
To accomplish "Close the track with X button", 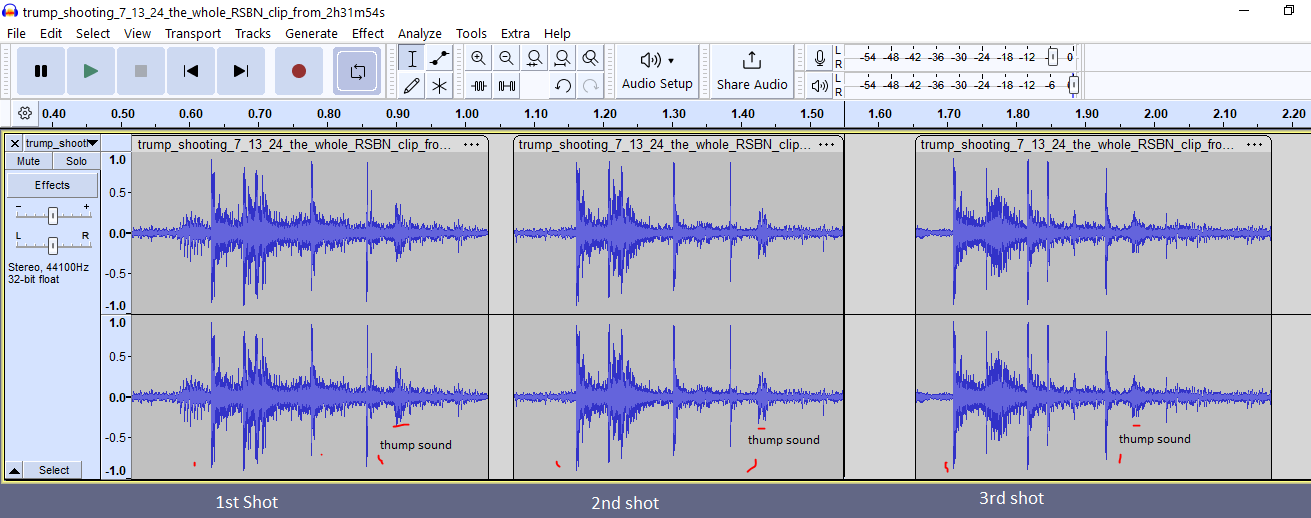I will click(14, 143).
